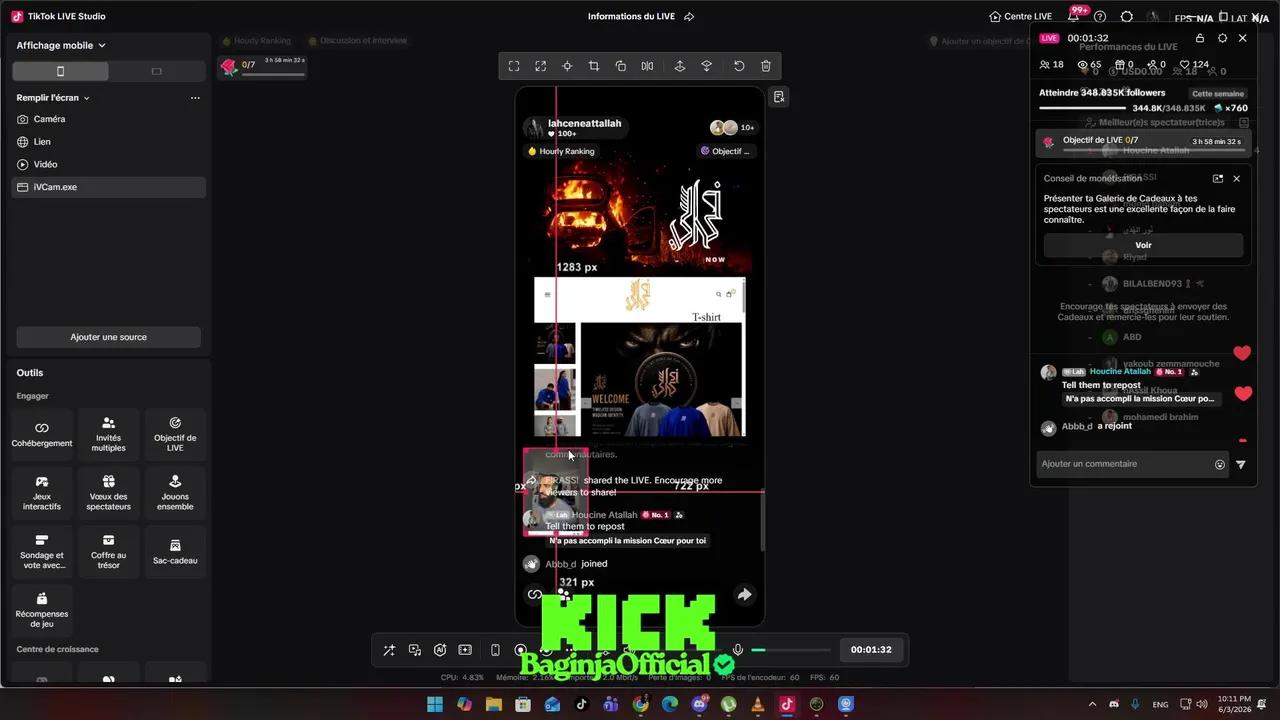The height and width of the screenshot is (720, 1280).
Task: Open Sac-cadeau tool
Action: coord(175,552)
